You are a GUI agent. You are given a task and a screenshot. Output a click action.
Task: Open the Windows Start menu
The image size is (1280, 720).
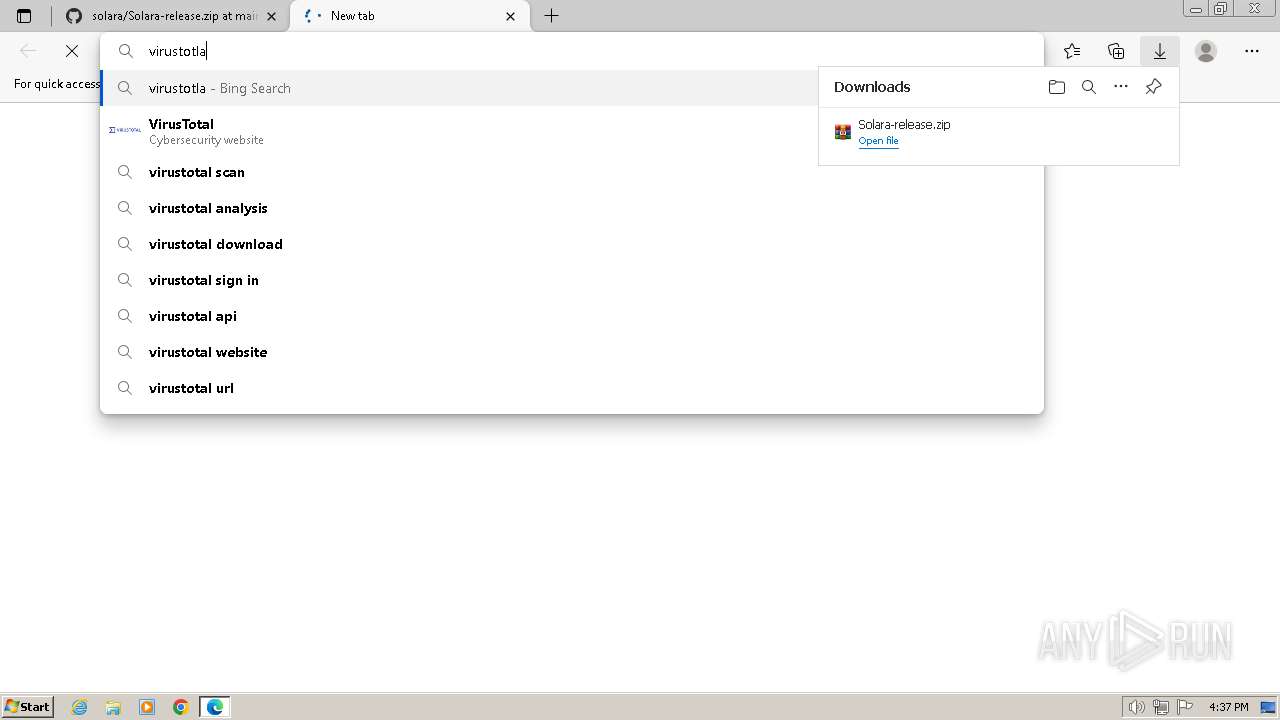click(x=27, y=707)
